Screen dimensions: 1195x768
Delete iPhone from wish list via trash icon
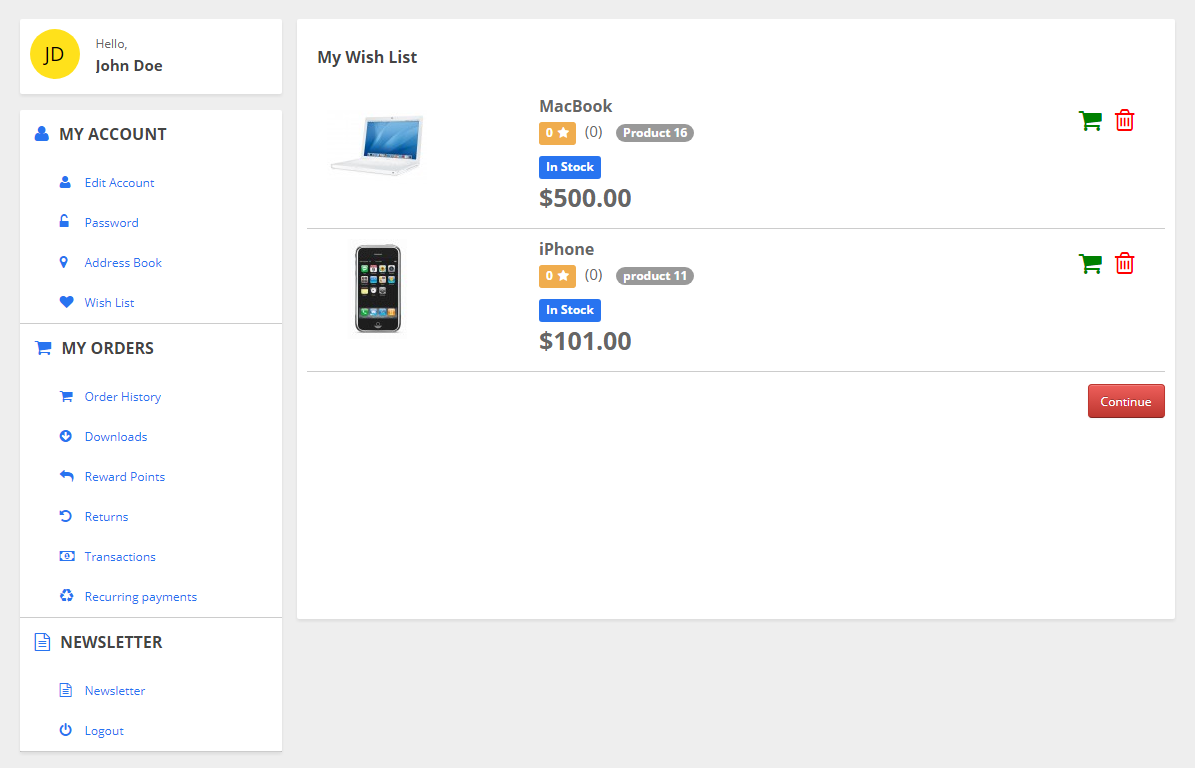(1124, 264)
